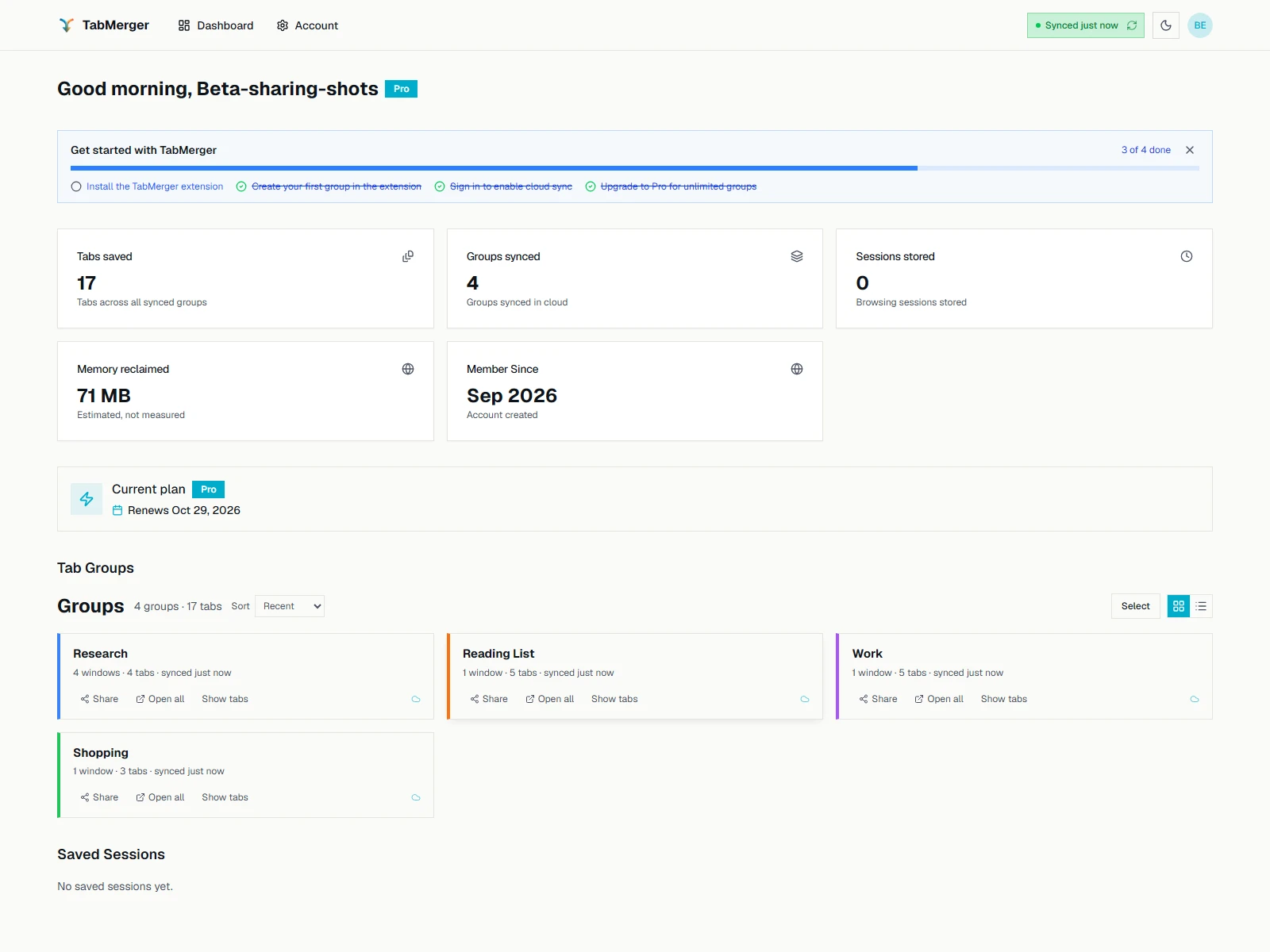Viewport: 1270px width, 952px height.
Task: Click the unchecked circle for Install extension step
Action: tap(76, 186)
